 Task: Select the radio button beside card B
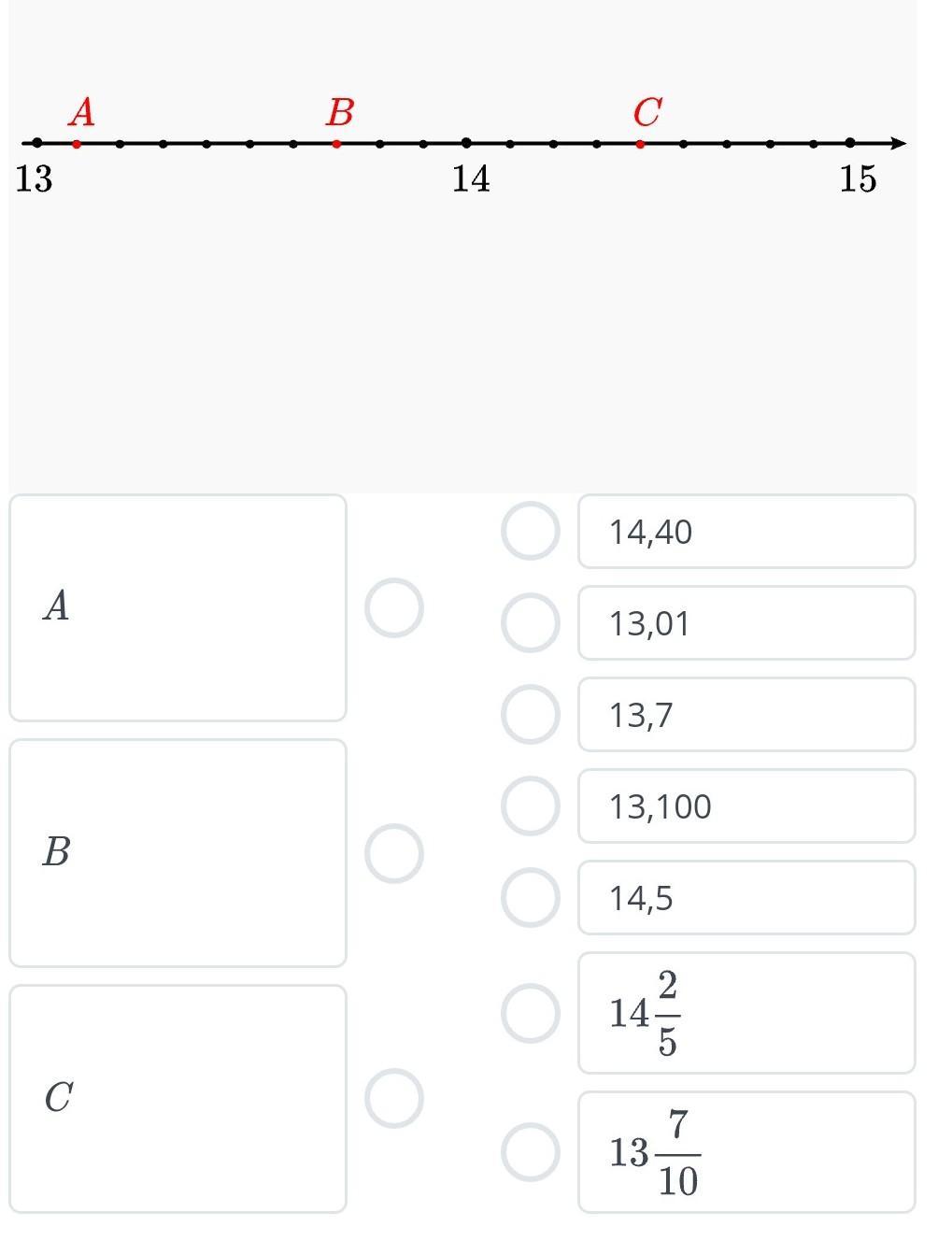[x=393, y=853]
